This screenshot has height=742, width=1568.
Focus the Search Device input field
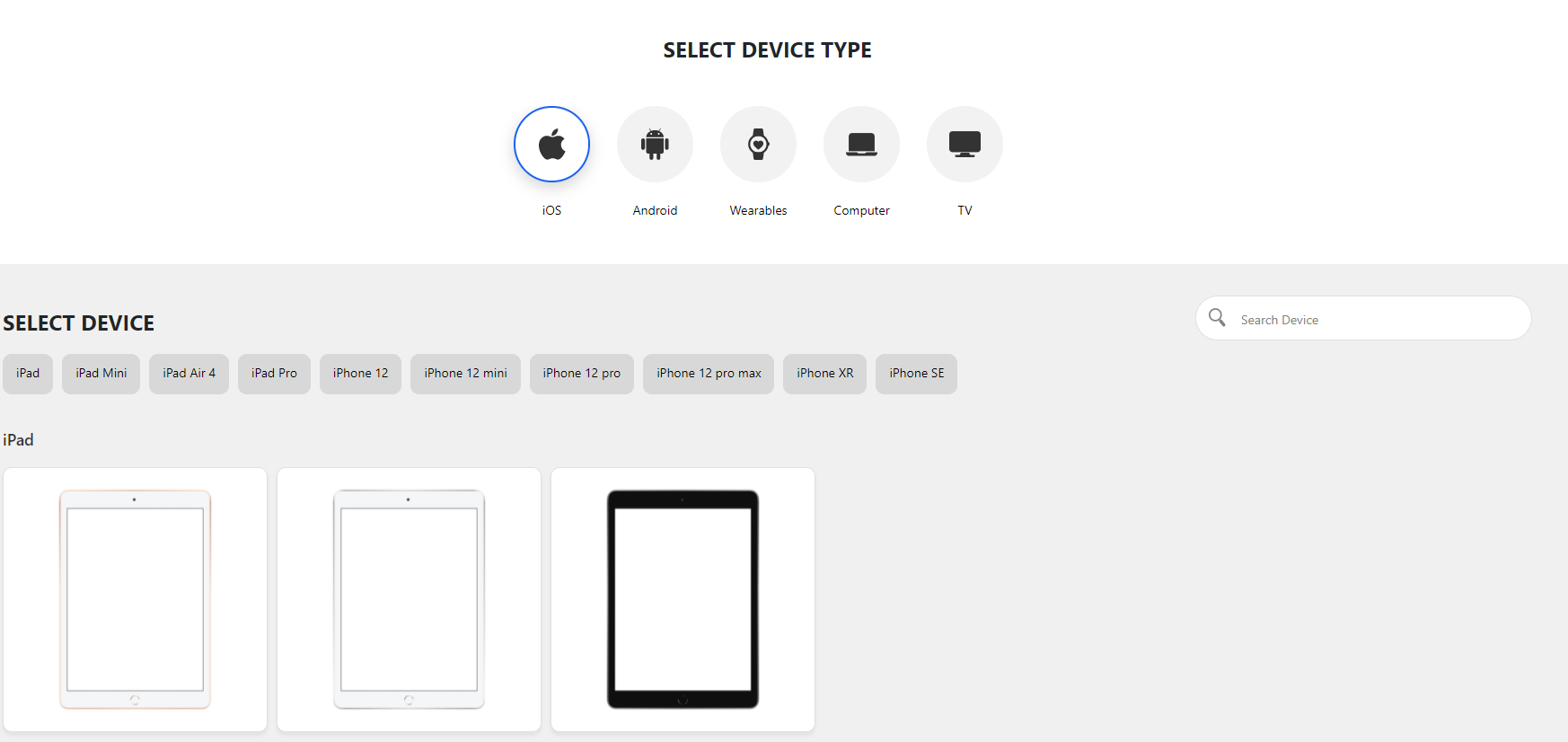(x=1363, y=318)
